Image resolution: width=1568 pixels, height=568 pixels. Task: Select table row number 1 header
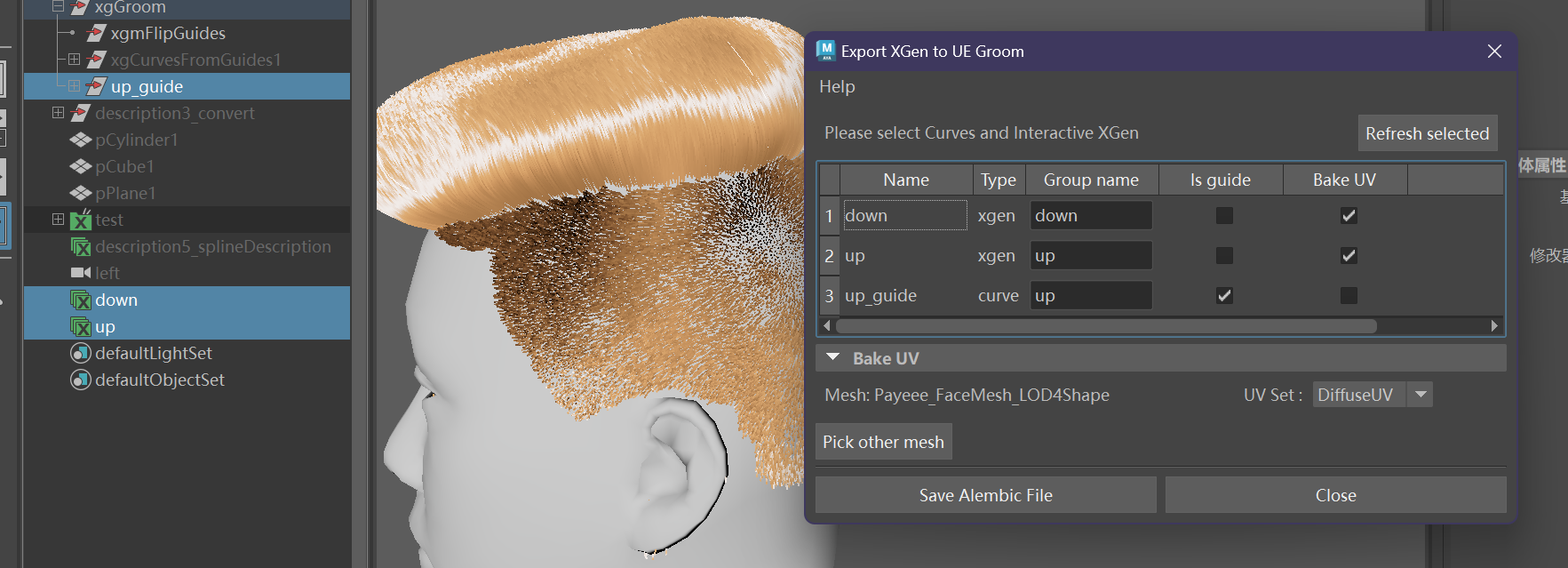(x=829, y=215)
